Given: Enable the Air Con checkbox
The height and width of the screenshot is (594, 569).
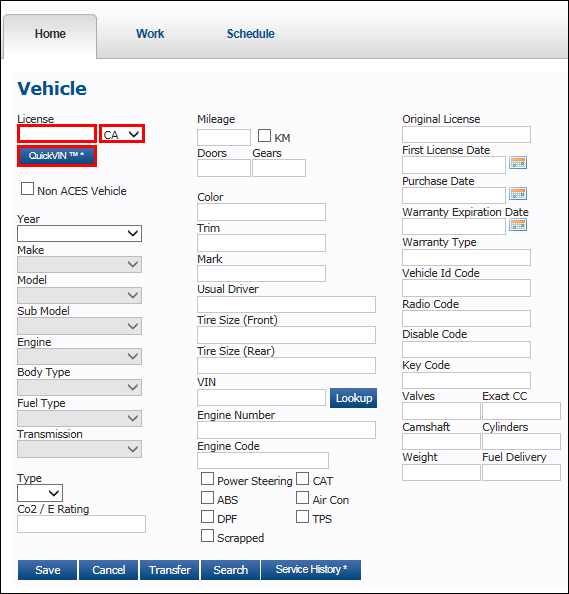Looking at the screenshot, I should [302, 497].
